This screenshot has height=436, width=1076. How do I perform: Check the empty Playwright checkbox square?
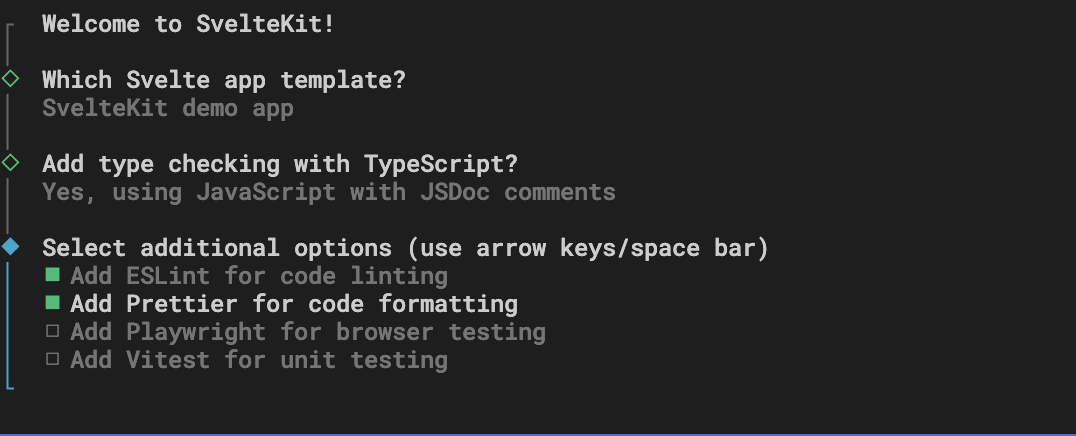[x=53, y=331]
